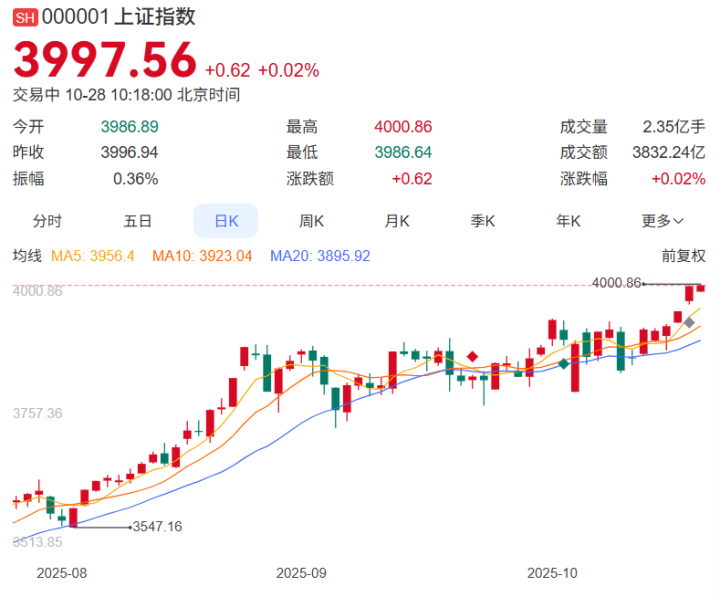Image resolution: width=720 pixels, height=597 pixels.
Task: Click the 成交额 value 3832.24亿
Action: coord(669,152)
